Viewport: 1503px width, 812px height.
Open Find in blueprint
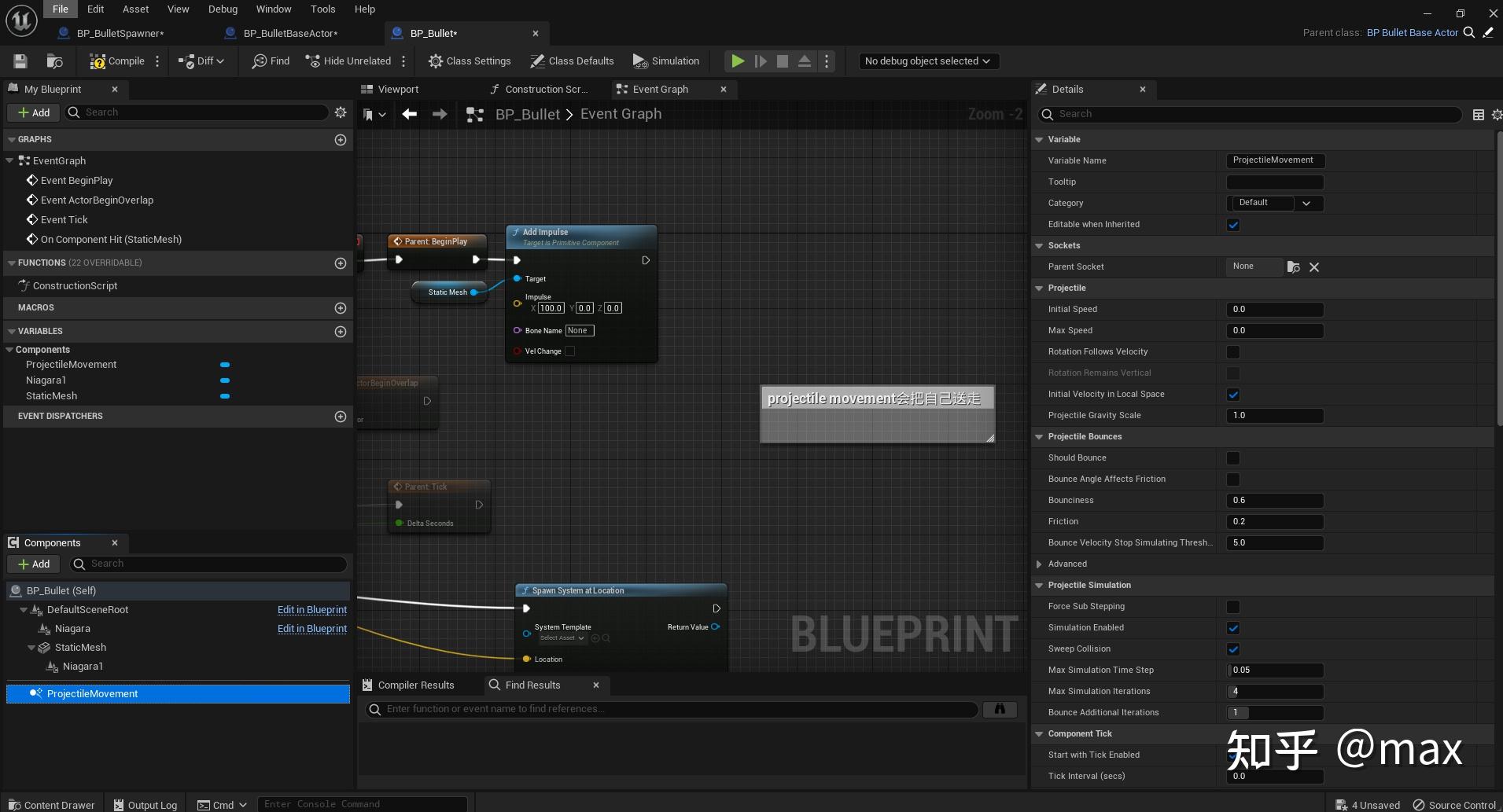[271, 61]
